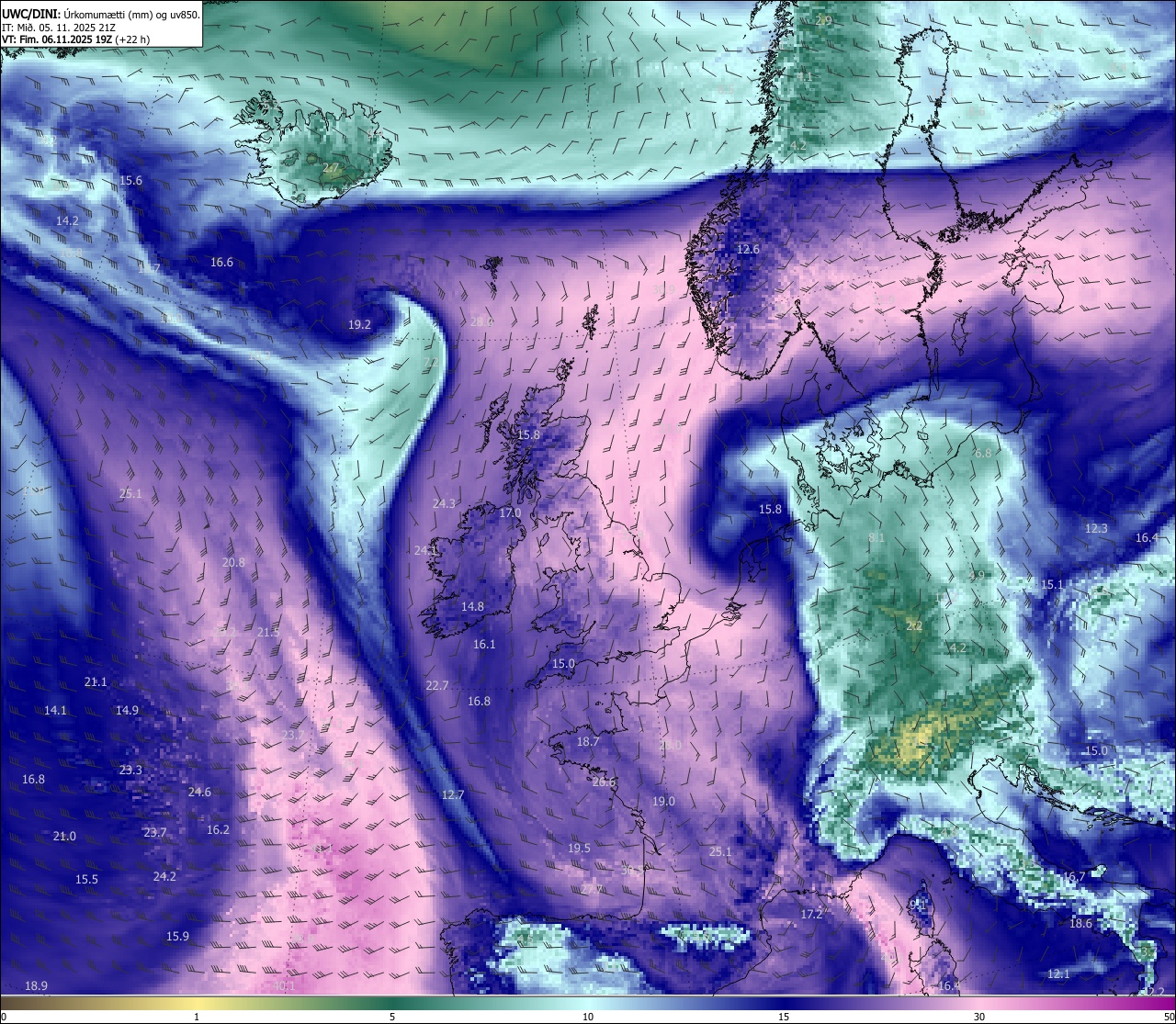The height and width of the screenshot is (1024, 1176).
Task: Click the 20.8 value label
Action: pos(233,563)
